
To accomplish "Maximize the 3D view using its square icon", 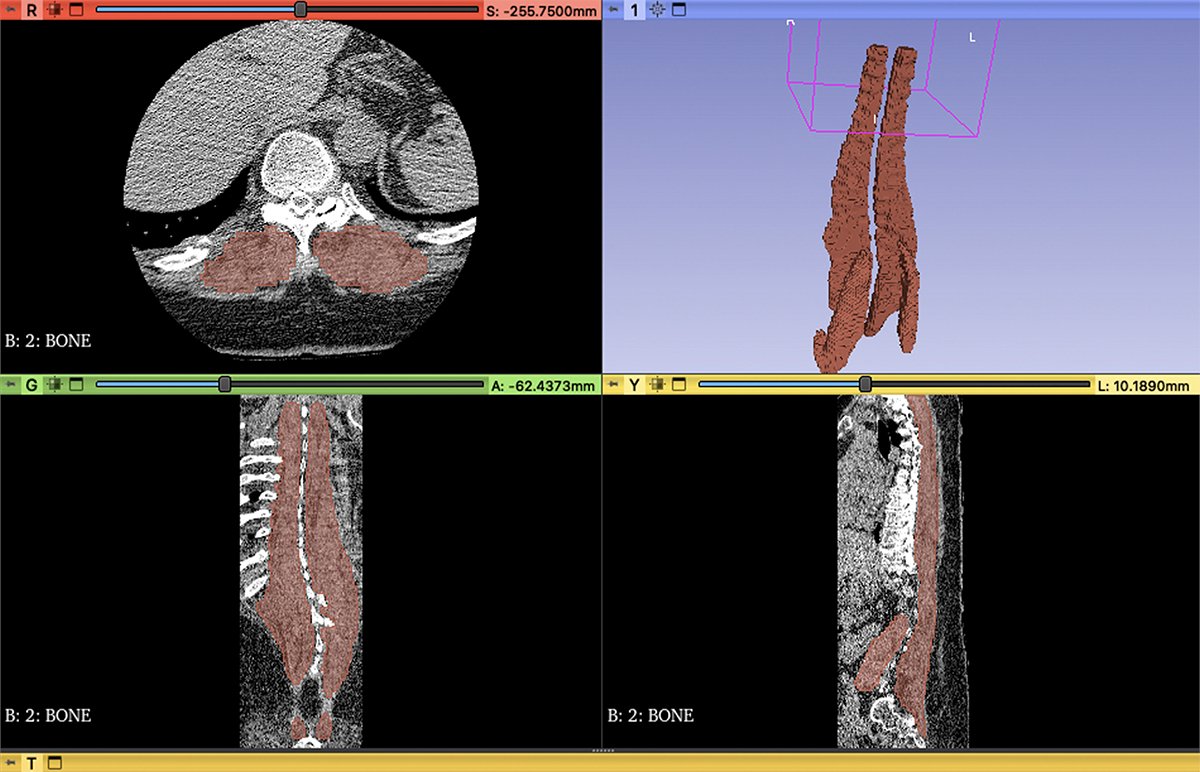I will 679,10.
